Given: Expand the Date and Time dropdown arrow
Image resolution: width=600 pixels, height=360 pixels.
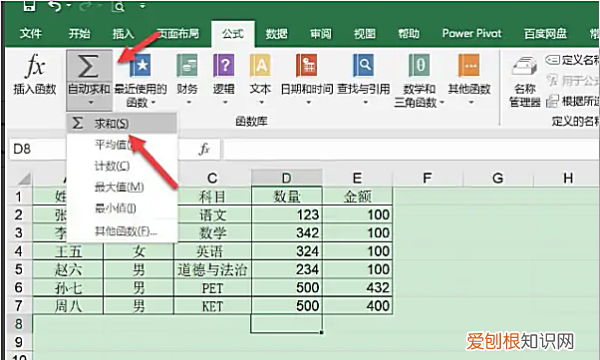Looking at the screenshot, I should (x=308, y=103).
